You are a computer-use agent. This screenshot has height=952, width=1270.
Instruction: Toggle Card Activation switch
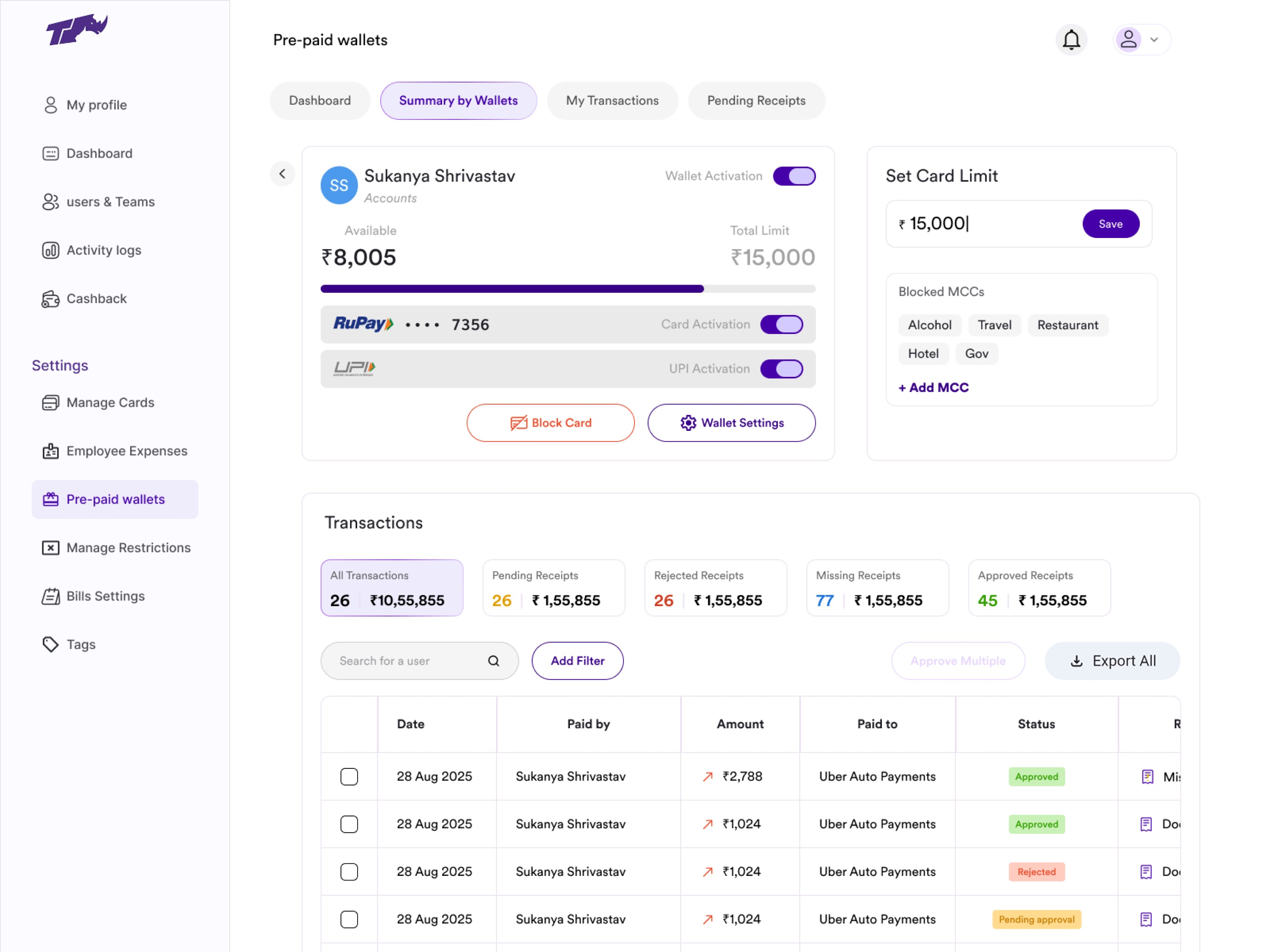pos(782,324)
